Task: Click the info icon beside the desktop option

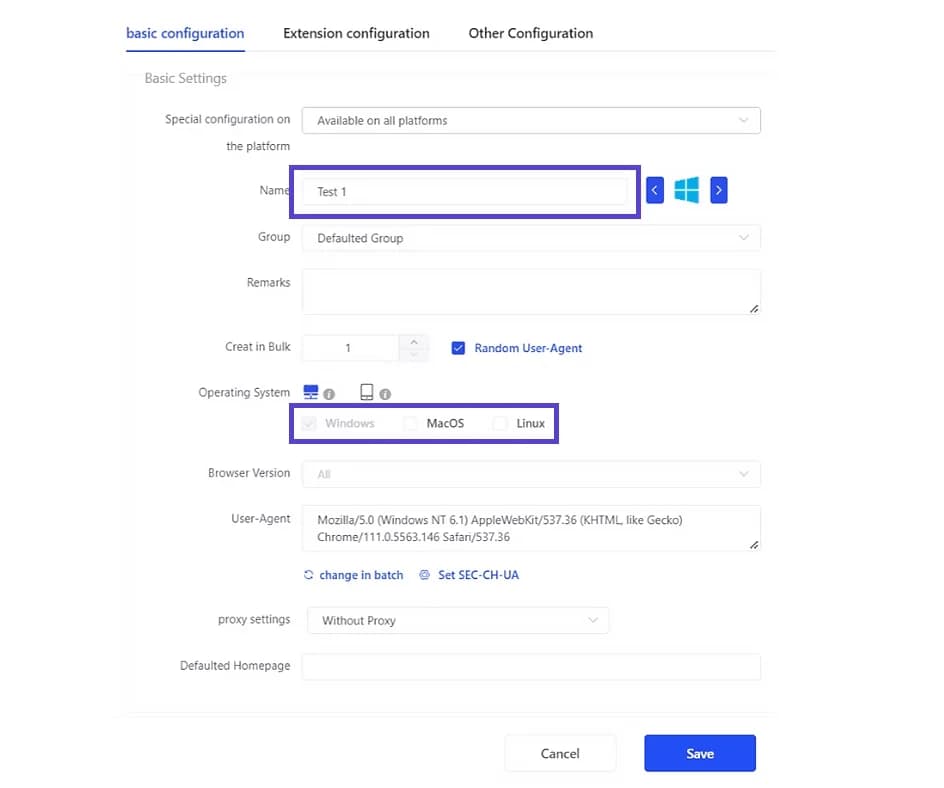Action: pyautogui.click(x=328, y=393)
